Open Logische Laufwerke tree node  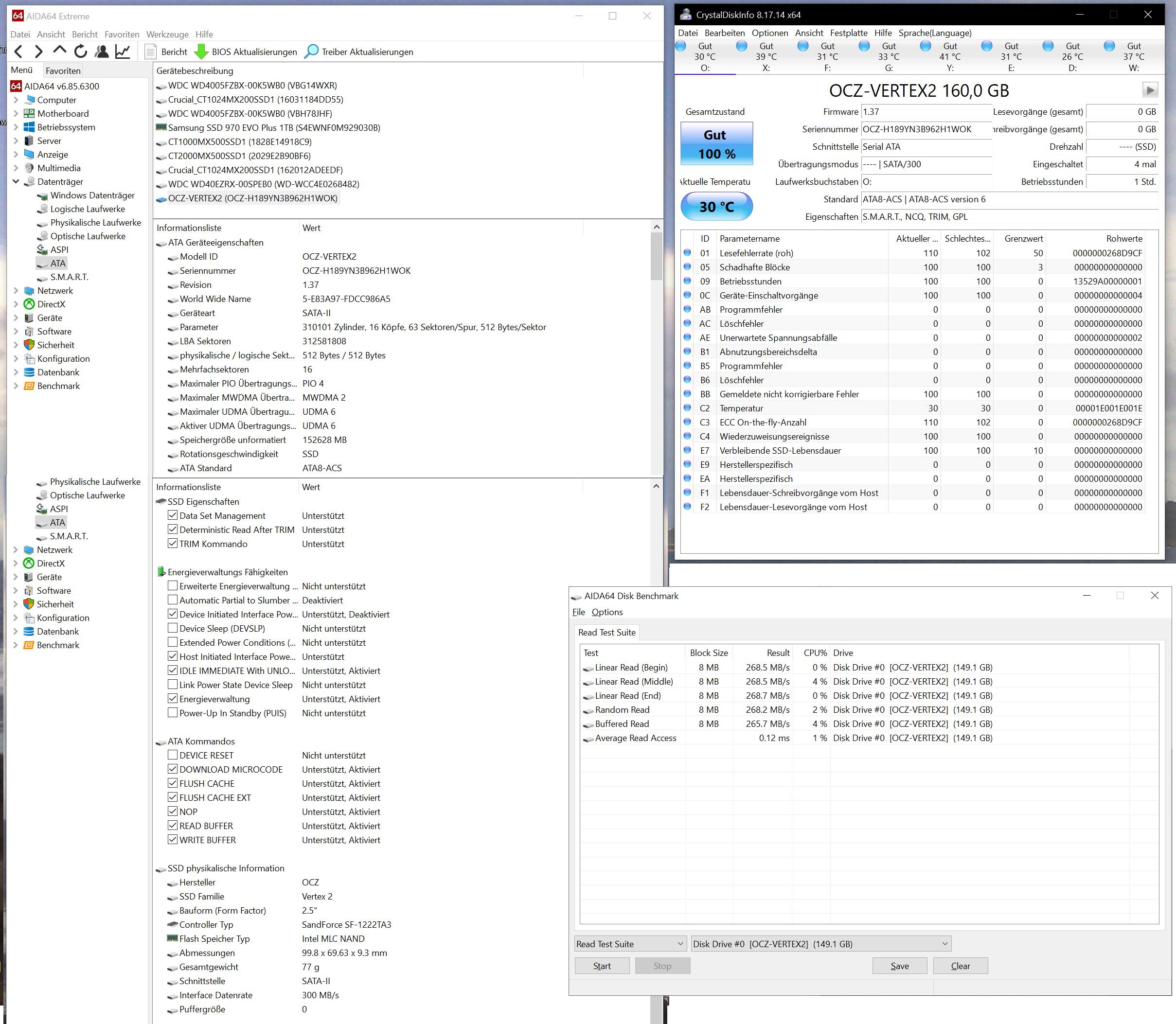(x=88, y=209)
